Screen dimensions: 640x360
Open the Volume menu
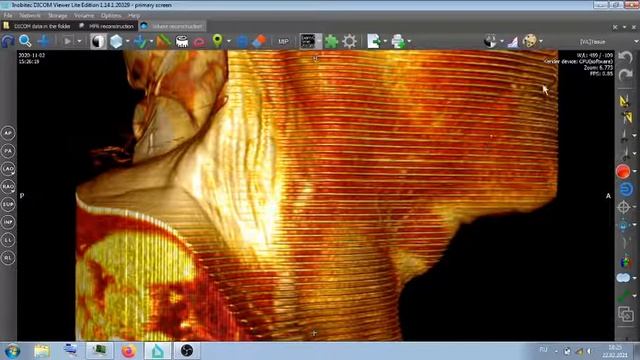[x=84, y=16]
